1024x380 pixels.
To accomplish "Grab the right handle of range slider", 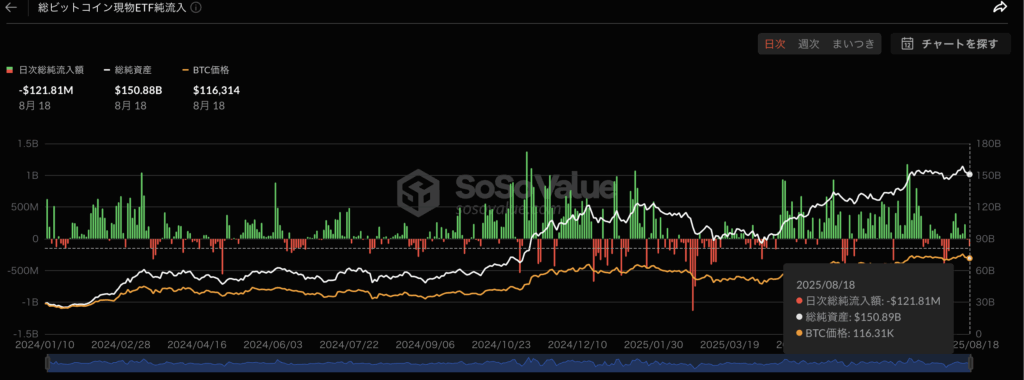I will (971, 363).
